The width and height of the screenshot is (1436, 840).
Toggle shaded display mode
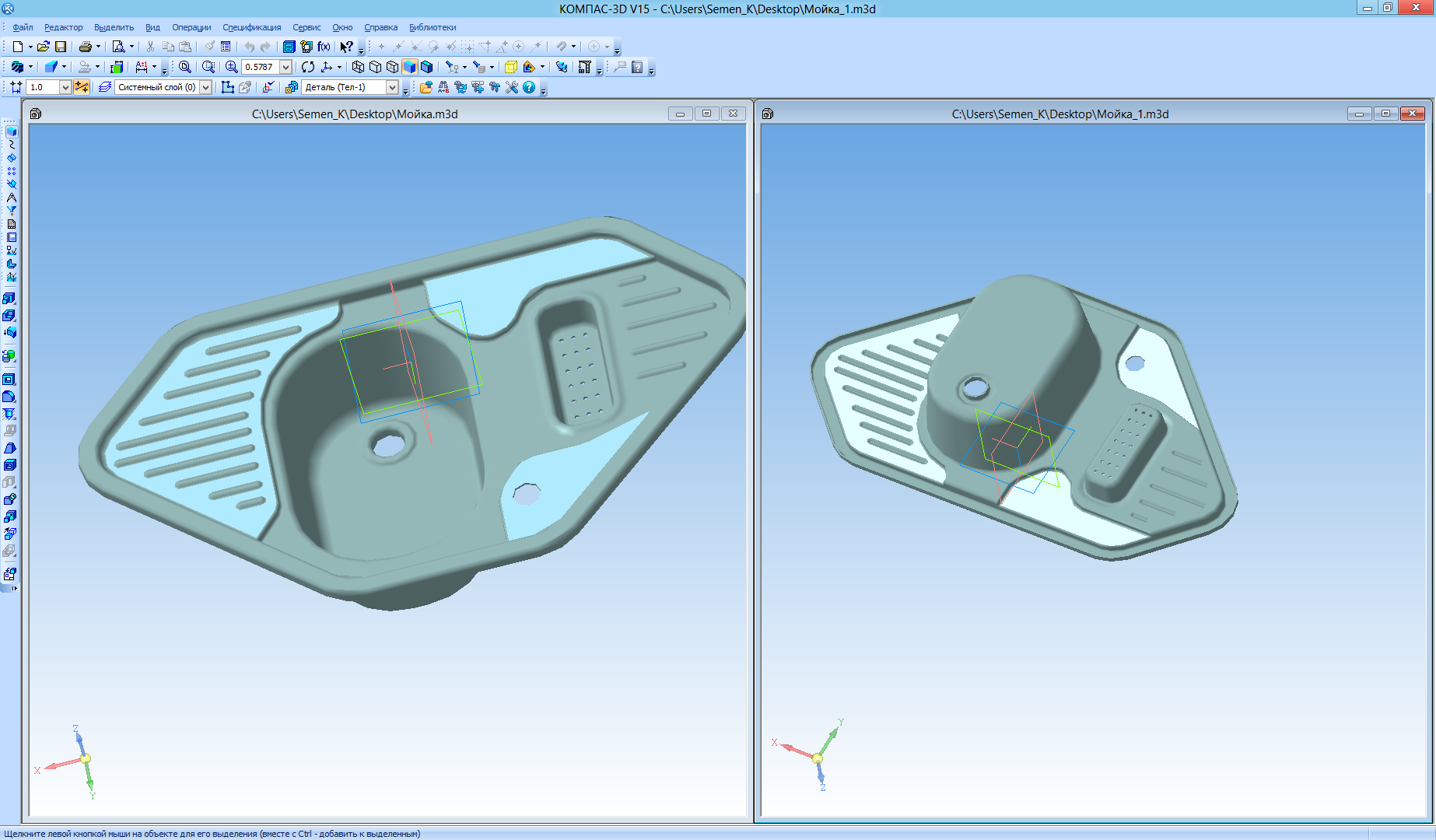click(x=409, y=67)
